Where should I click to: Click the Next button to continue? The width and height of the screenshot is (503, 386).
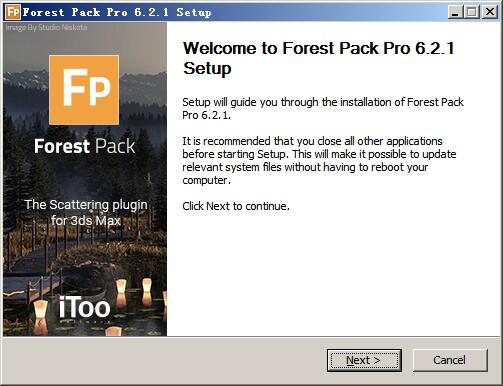click(x=364, y=360)
